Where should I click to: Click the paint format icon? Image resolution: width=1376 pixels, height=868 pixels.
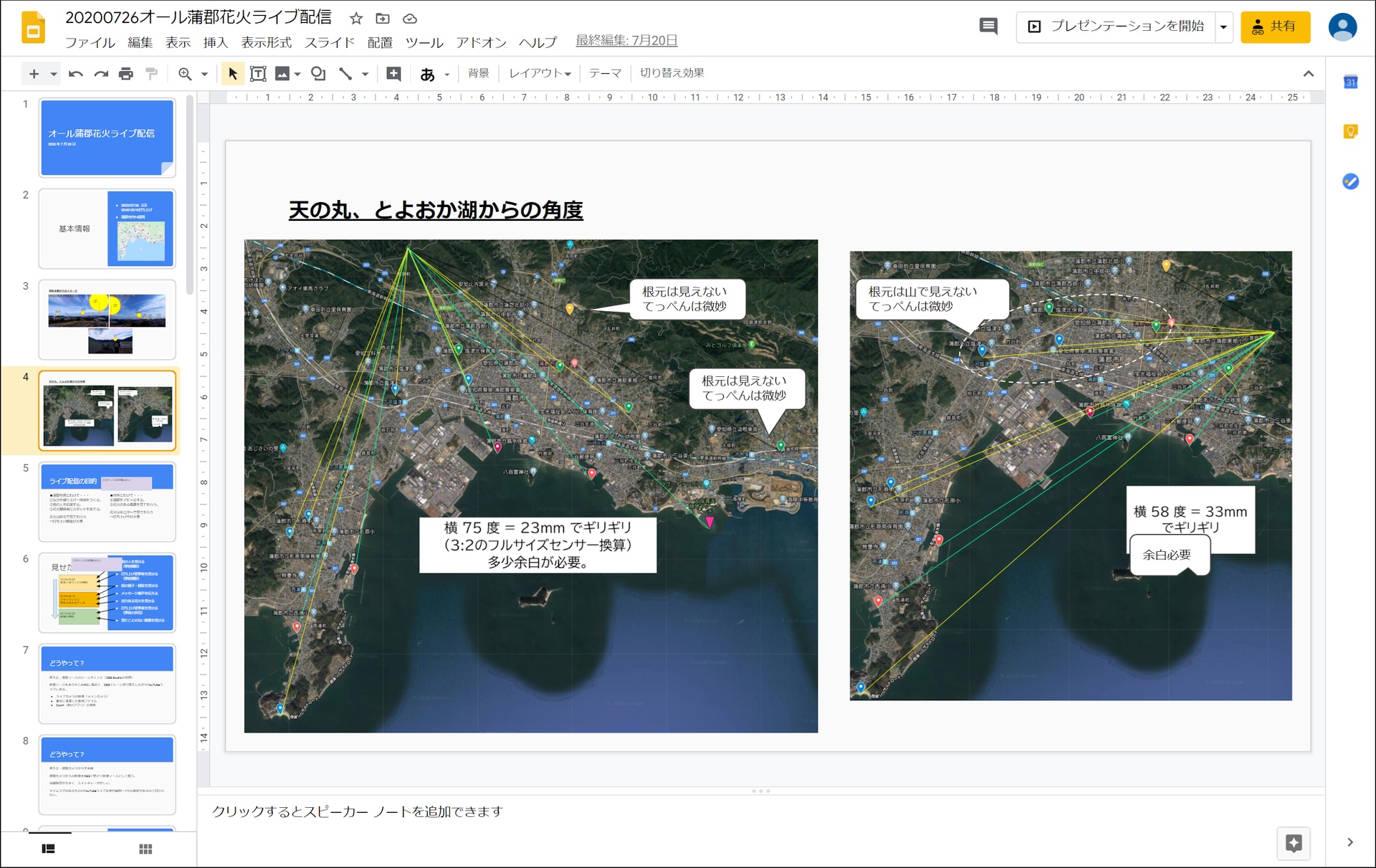[151, 74]
